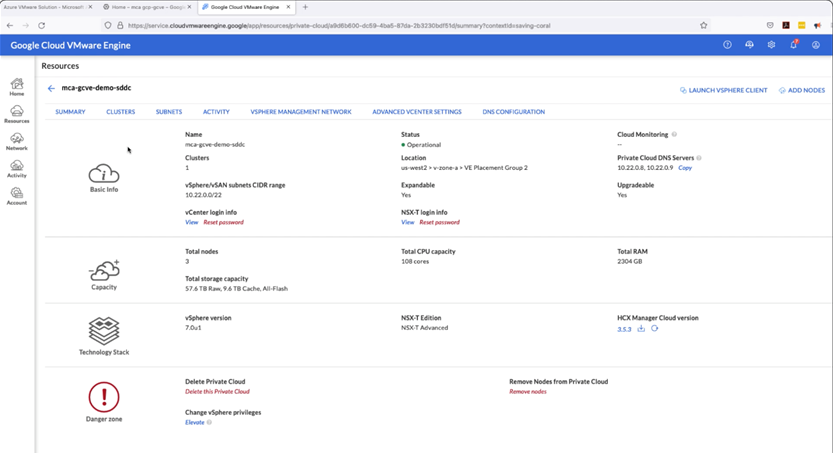The width and height of the screenshot is (833, 453).
Task: Click the Add Nodes button
Action: pos(802,90)
